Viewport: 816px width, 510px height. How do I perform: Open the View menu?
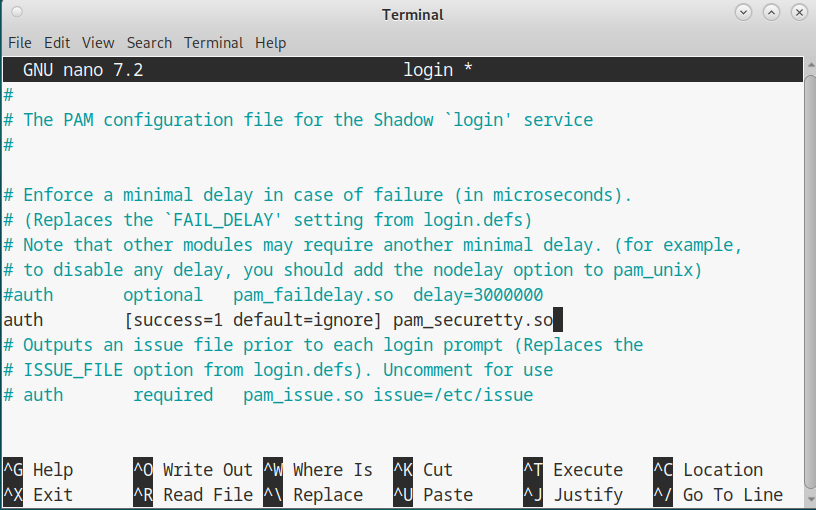click(x=98, y=43)
